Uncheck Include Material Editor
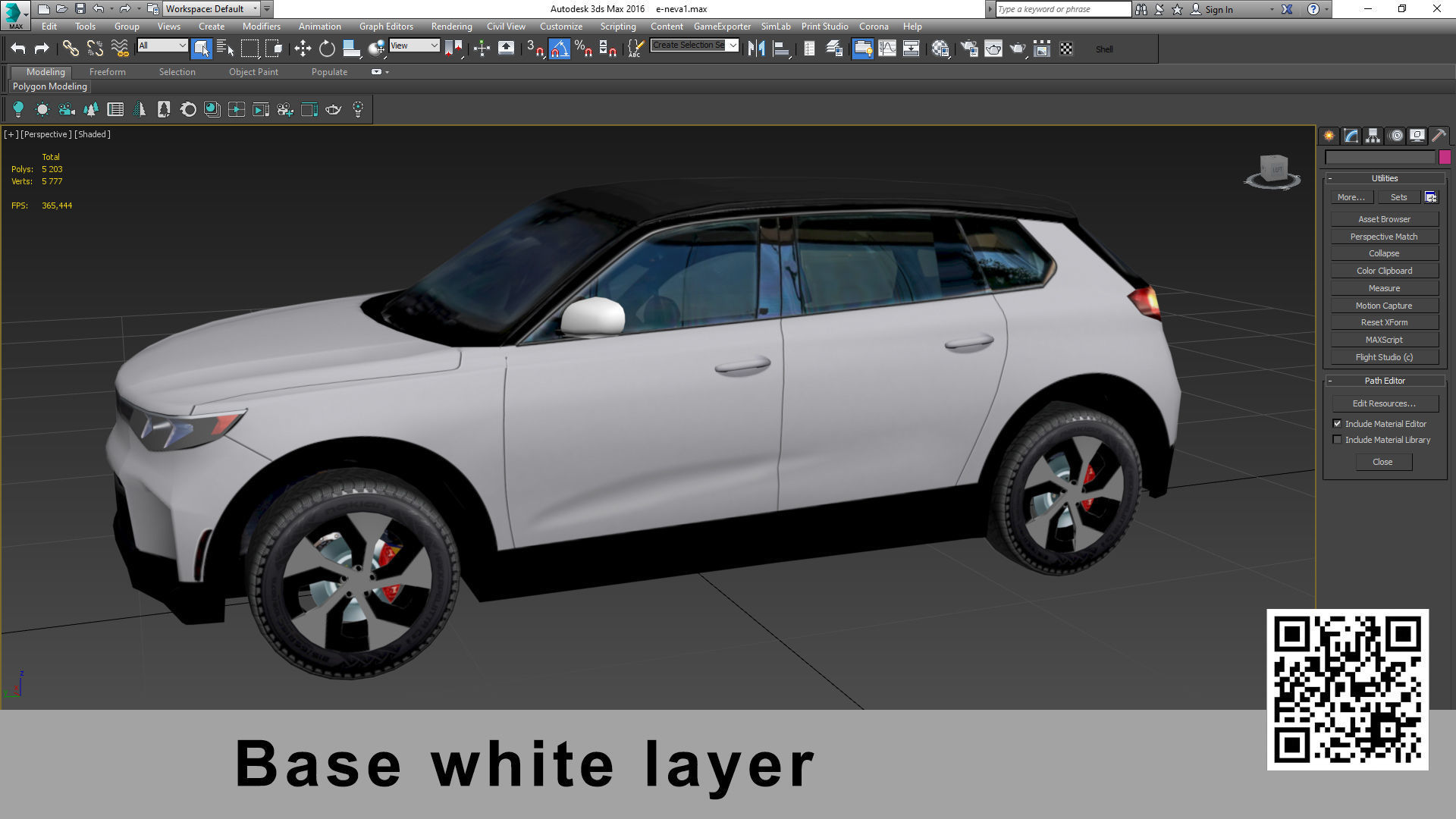The image size is (1456, 819). click(1338, 424)
